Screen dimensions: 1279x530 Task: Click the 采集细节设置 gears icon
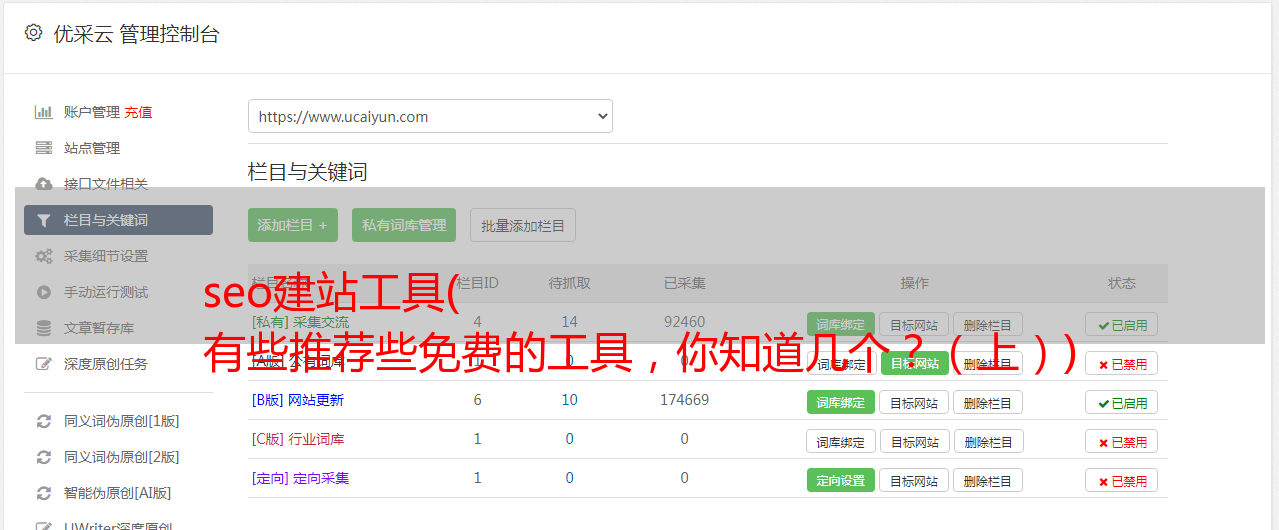[43, 256]
